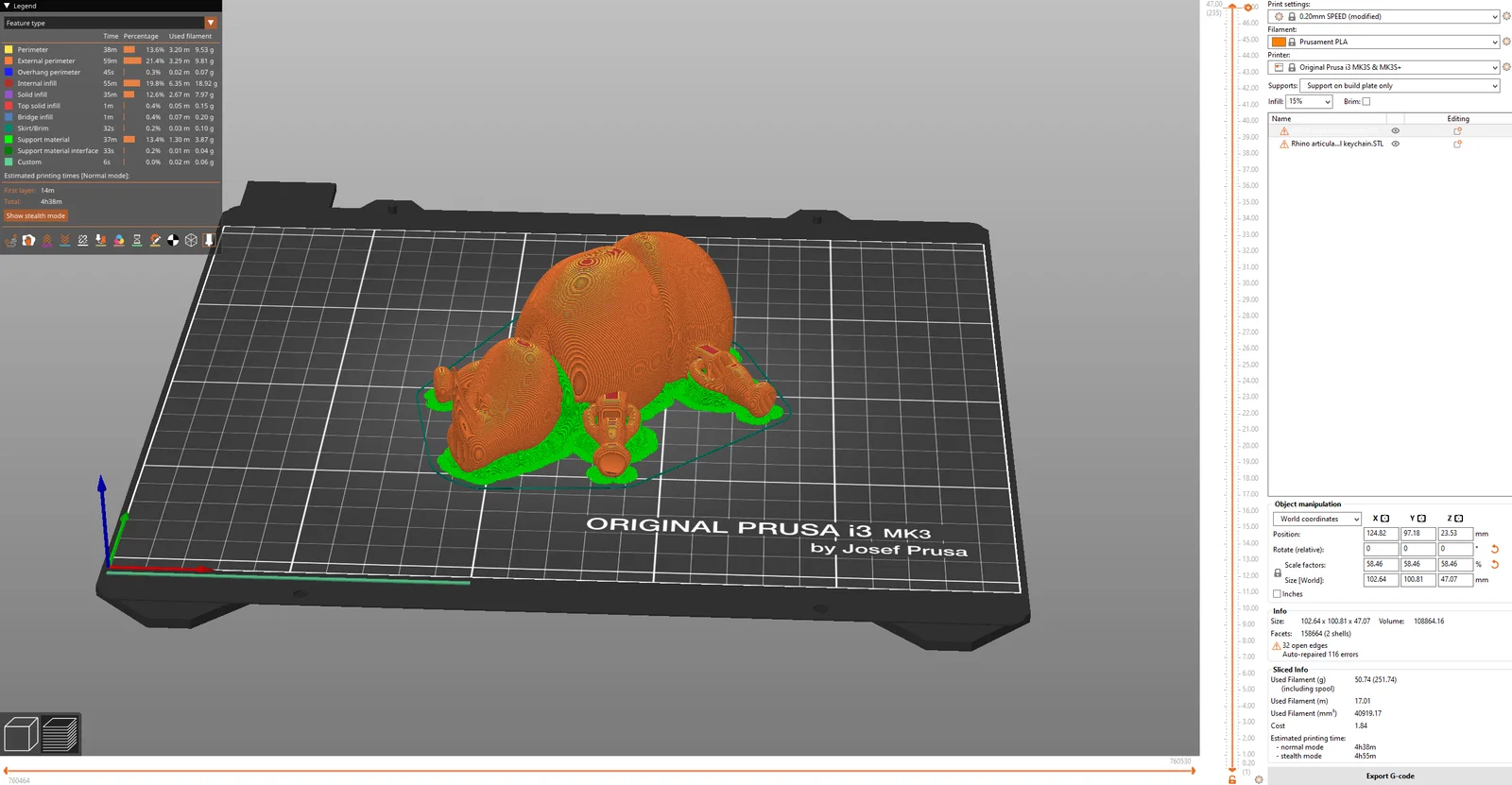Toggle Tool changes visibility icon
Image resolution: width=1512 pixels, height=785 pixels.
point(100,241)
